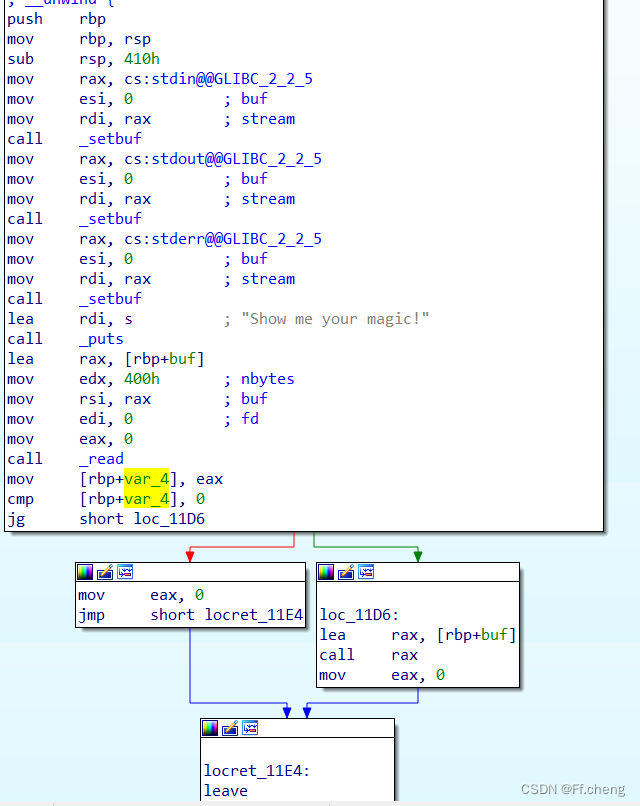
Task: Select the 's' operand in 'lea rdi, s'
Action: pyautogui.click(x=129, y=319)
